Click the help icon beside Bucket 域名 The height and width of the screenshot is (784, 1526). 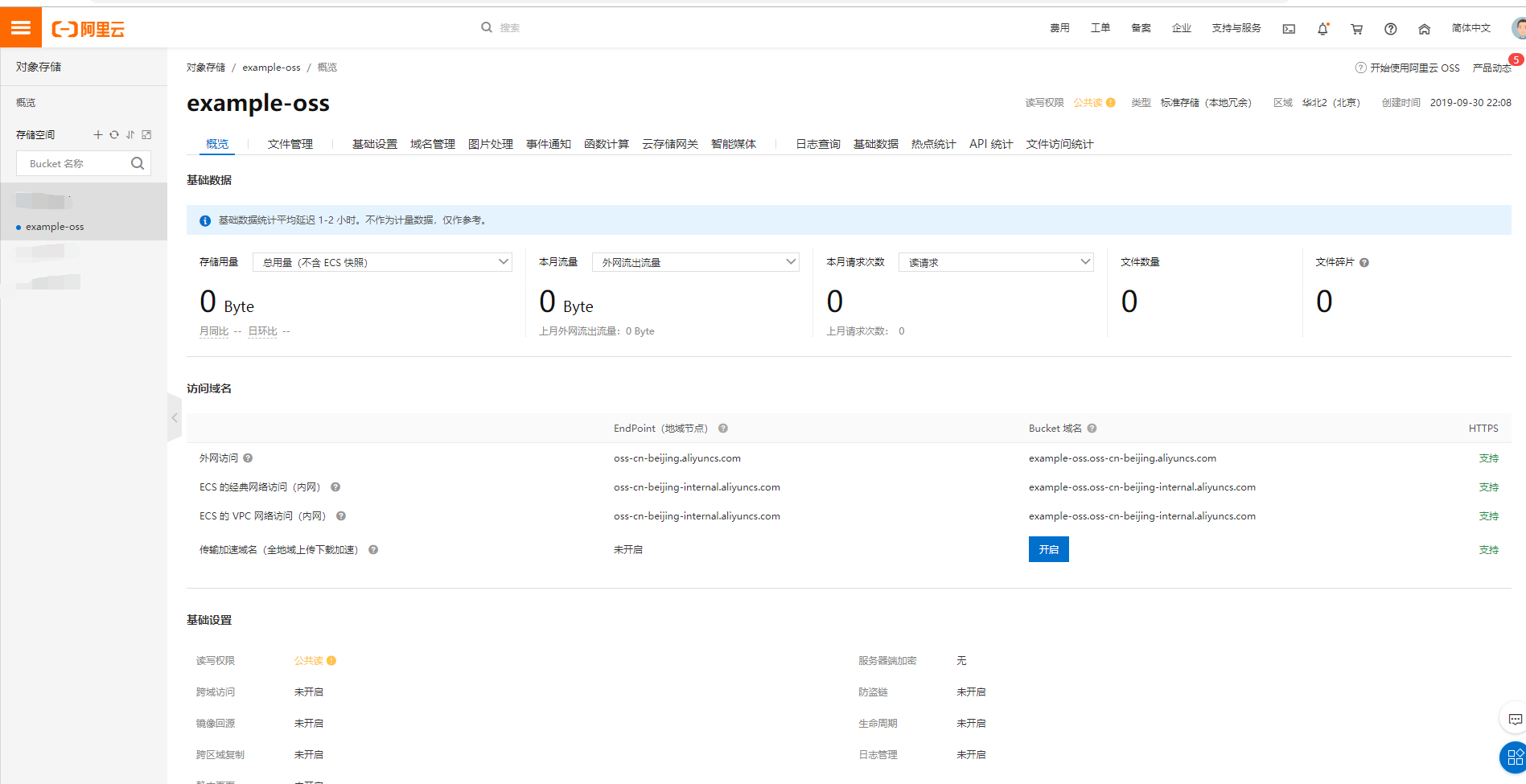click(1092, 429)
